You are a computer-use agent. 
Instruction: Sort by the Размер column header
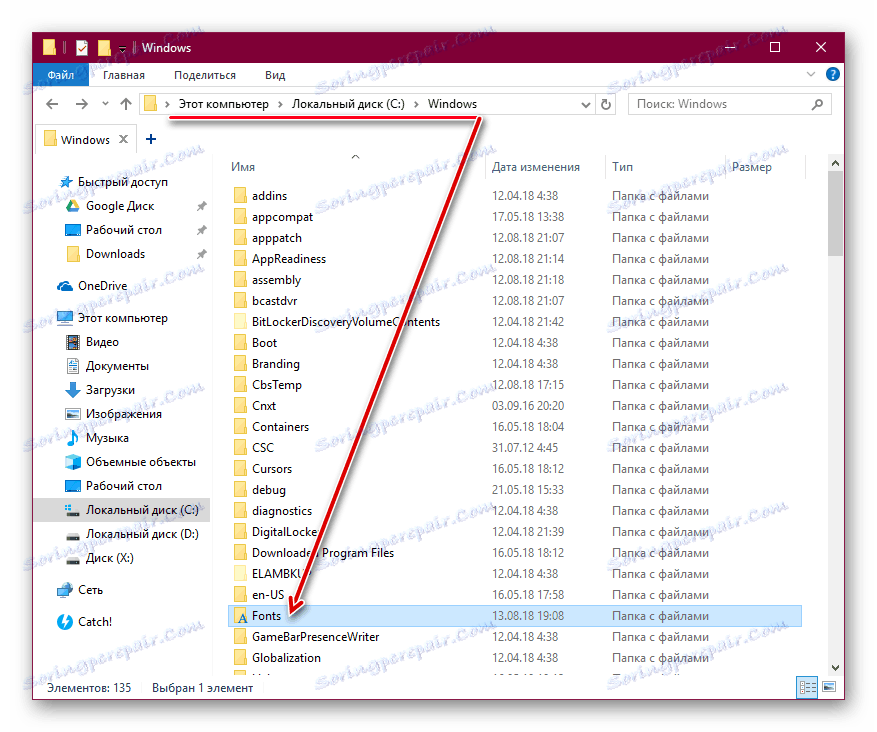click(x=751, y=167)
